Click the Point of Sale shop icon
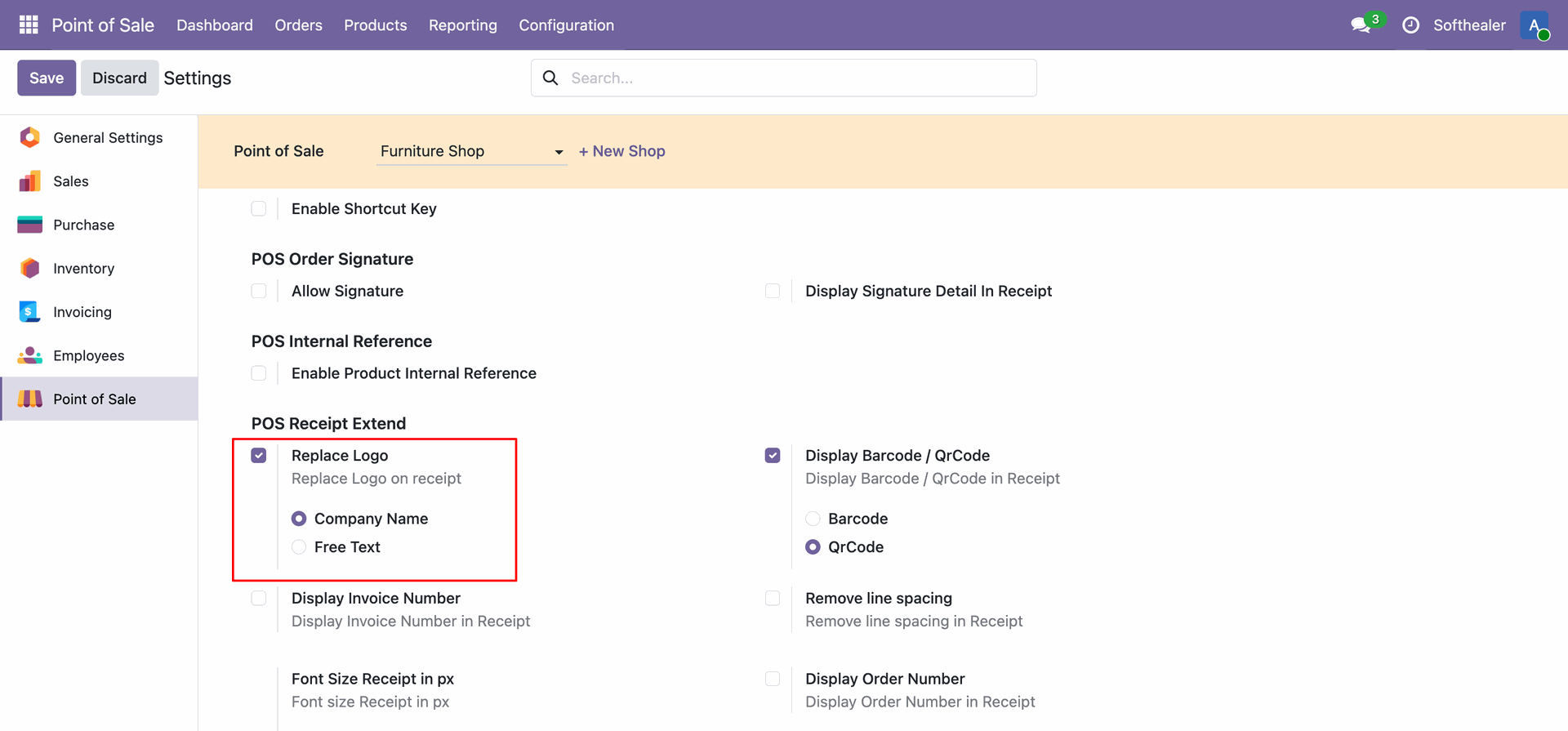This screenshot has height=731, width=1568. point(30,399)
